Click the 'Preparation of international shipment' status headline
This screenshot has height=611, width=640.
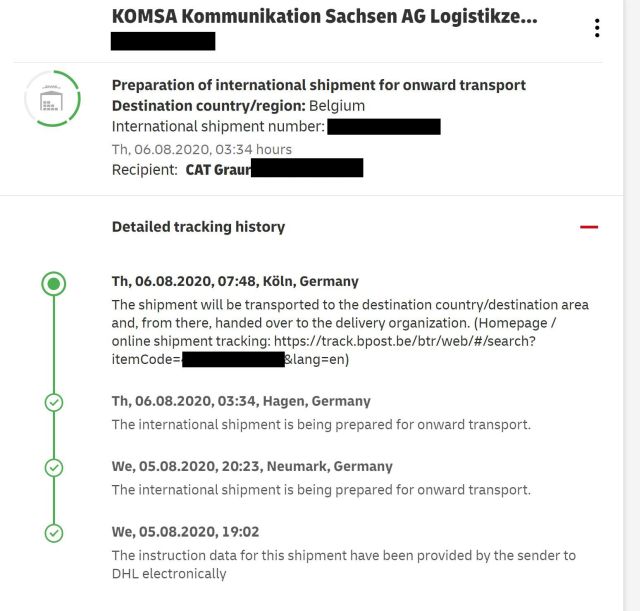[318, 85]
